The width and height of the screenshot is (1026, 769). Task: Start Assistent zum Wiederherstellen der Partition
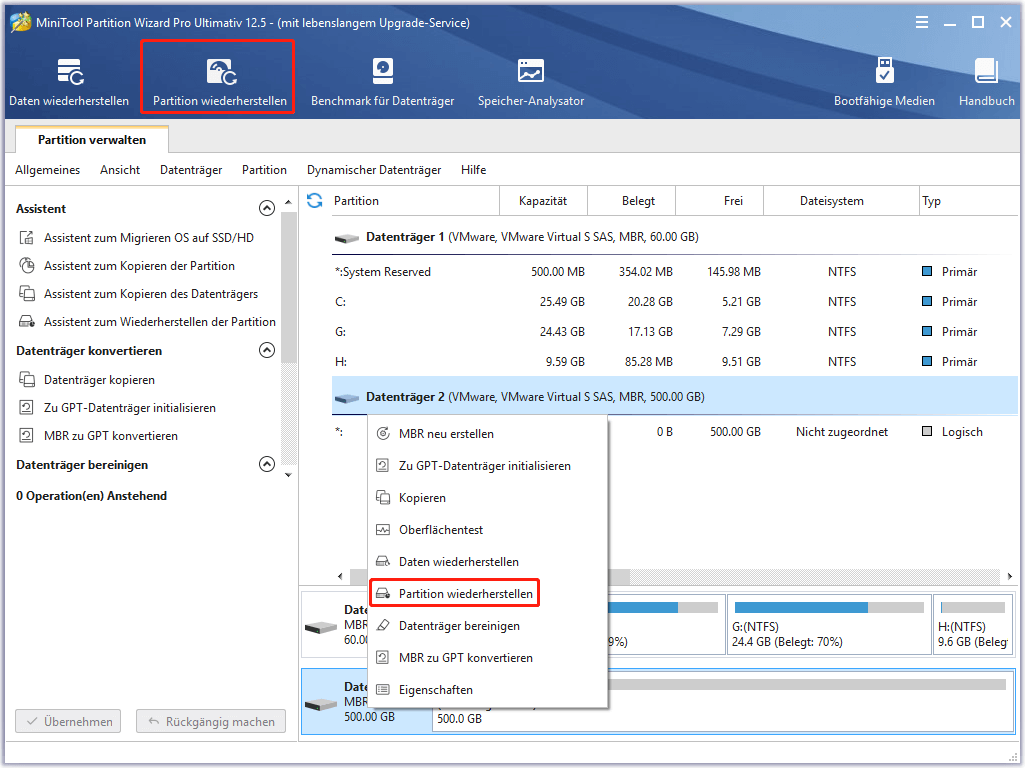(x=160, y=322)
